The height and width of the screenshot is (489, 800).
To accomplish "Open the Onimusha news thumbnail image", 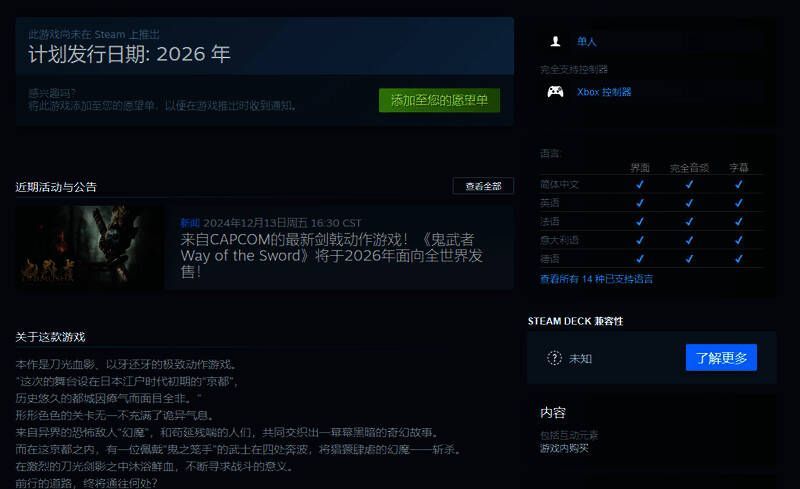I will point(89,247).
